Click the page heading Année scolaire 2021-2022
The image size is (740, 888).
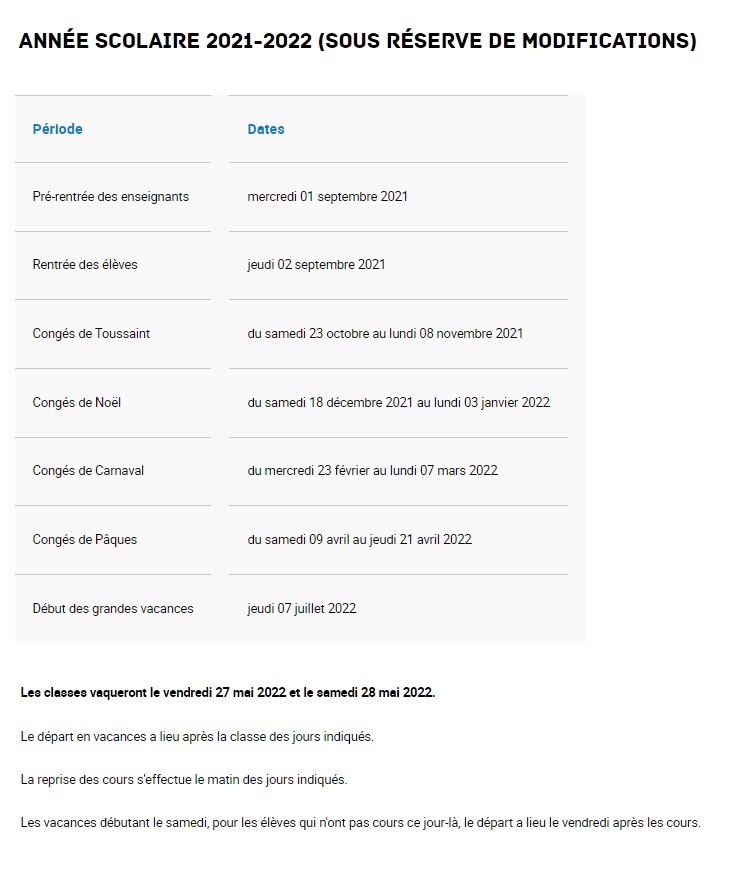[357, 41]
